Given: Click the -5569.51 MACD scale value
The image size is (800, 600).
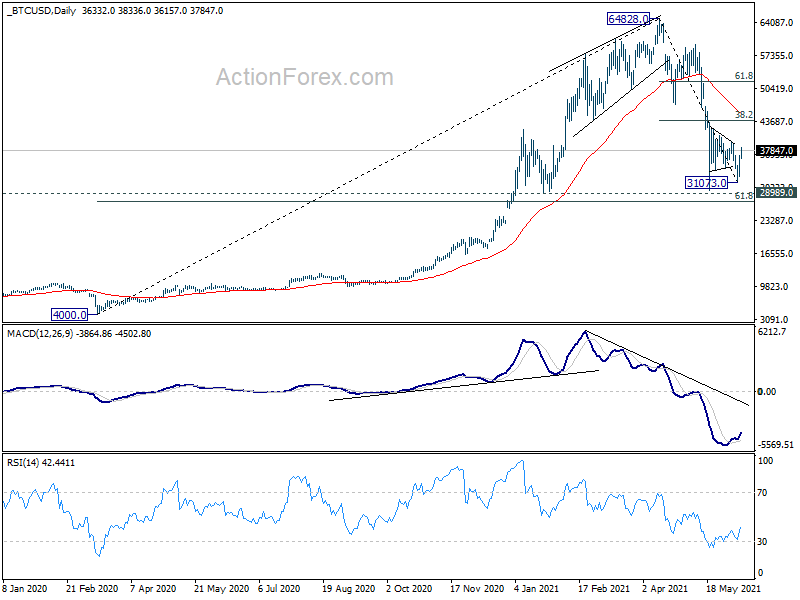Looking at the screenshot, I should (x=776, y=445).
